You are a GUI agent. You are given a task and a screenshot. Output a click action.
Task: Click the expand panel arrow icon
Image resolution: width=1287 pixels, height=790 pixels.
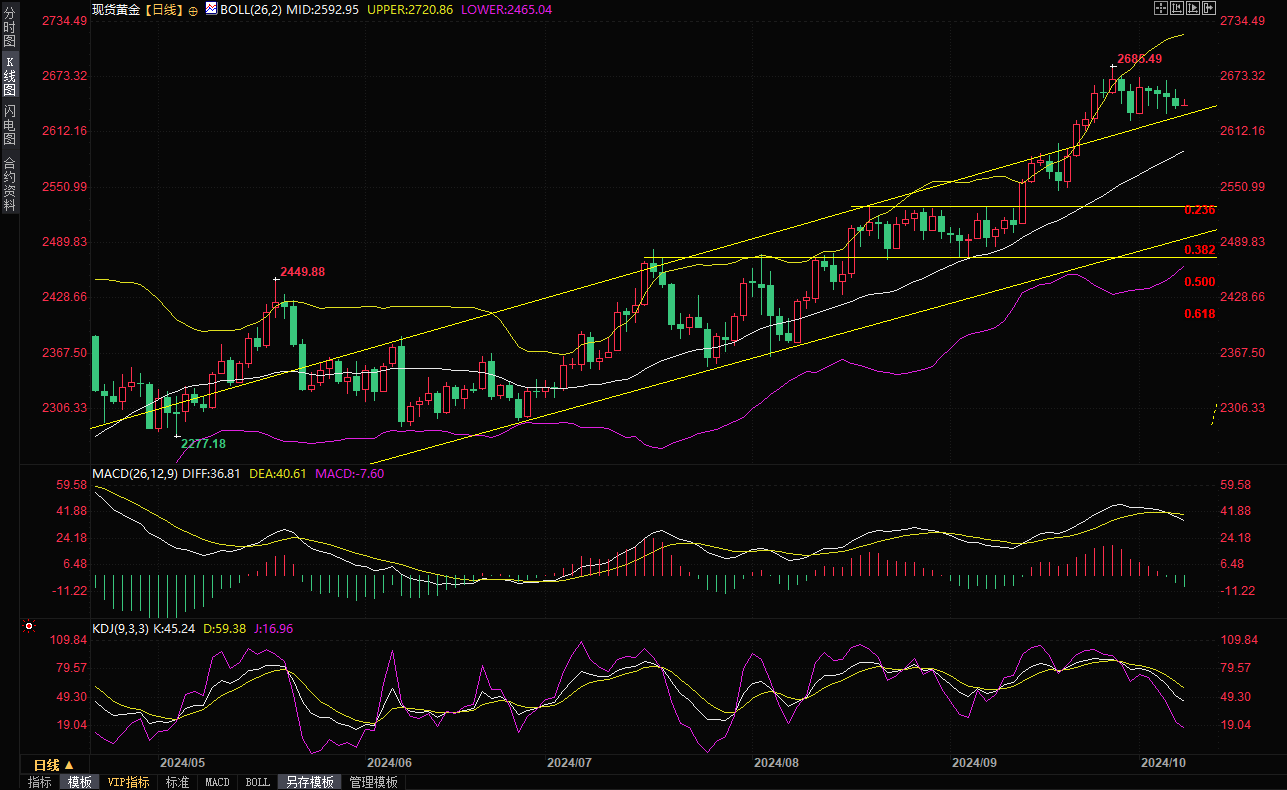pos(1210,8)
